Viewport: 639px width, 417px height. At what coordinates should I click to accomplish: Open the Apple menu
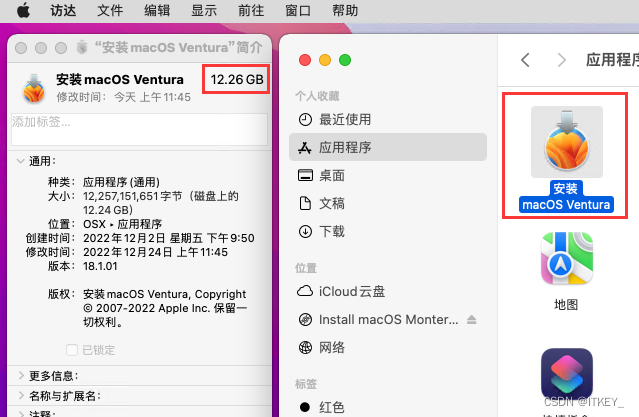[23, 10]
